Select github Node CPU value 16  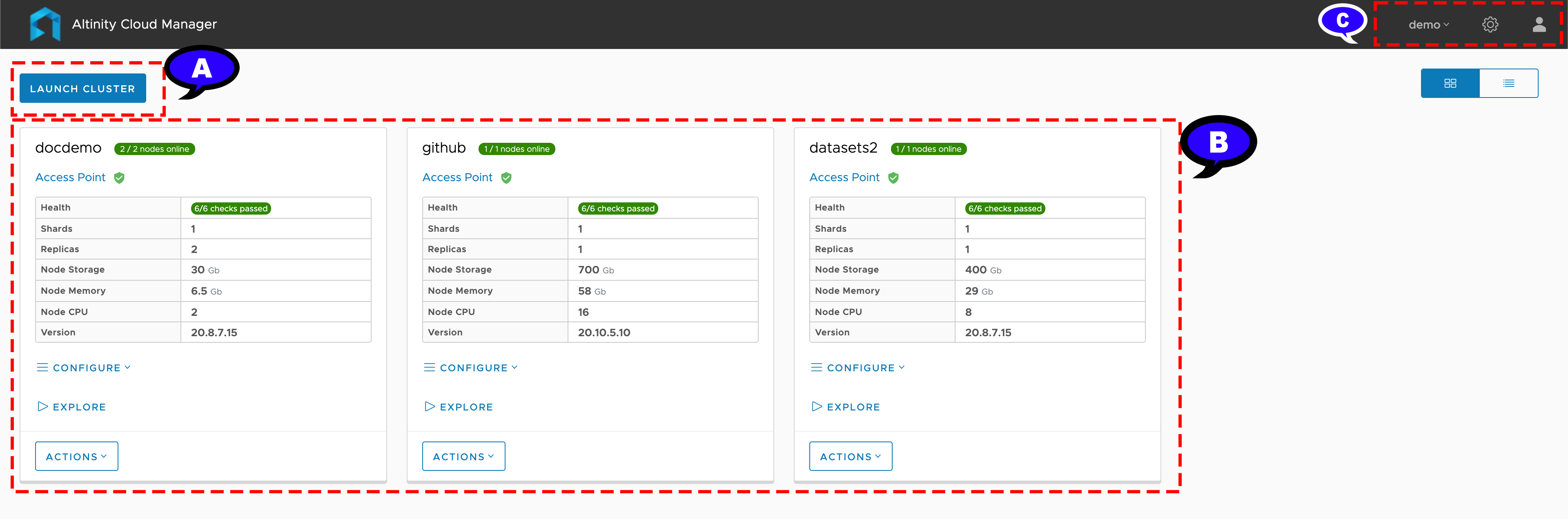pyautogui.click(x=583, y=312)
